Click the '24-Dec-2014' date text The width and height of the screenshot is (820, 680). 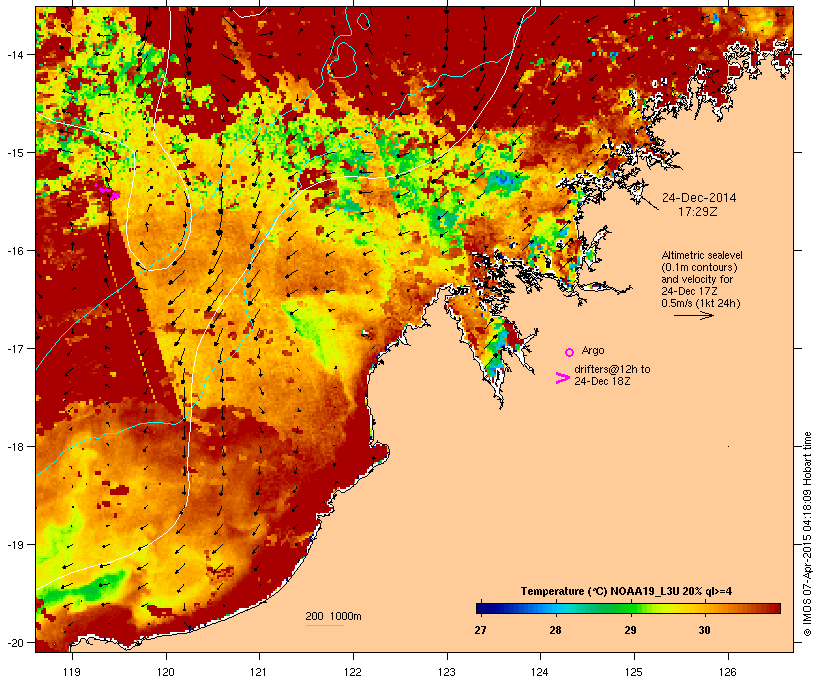699,198
